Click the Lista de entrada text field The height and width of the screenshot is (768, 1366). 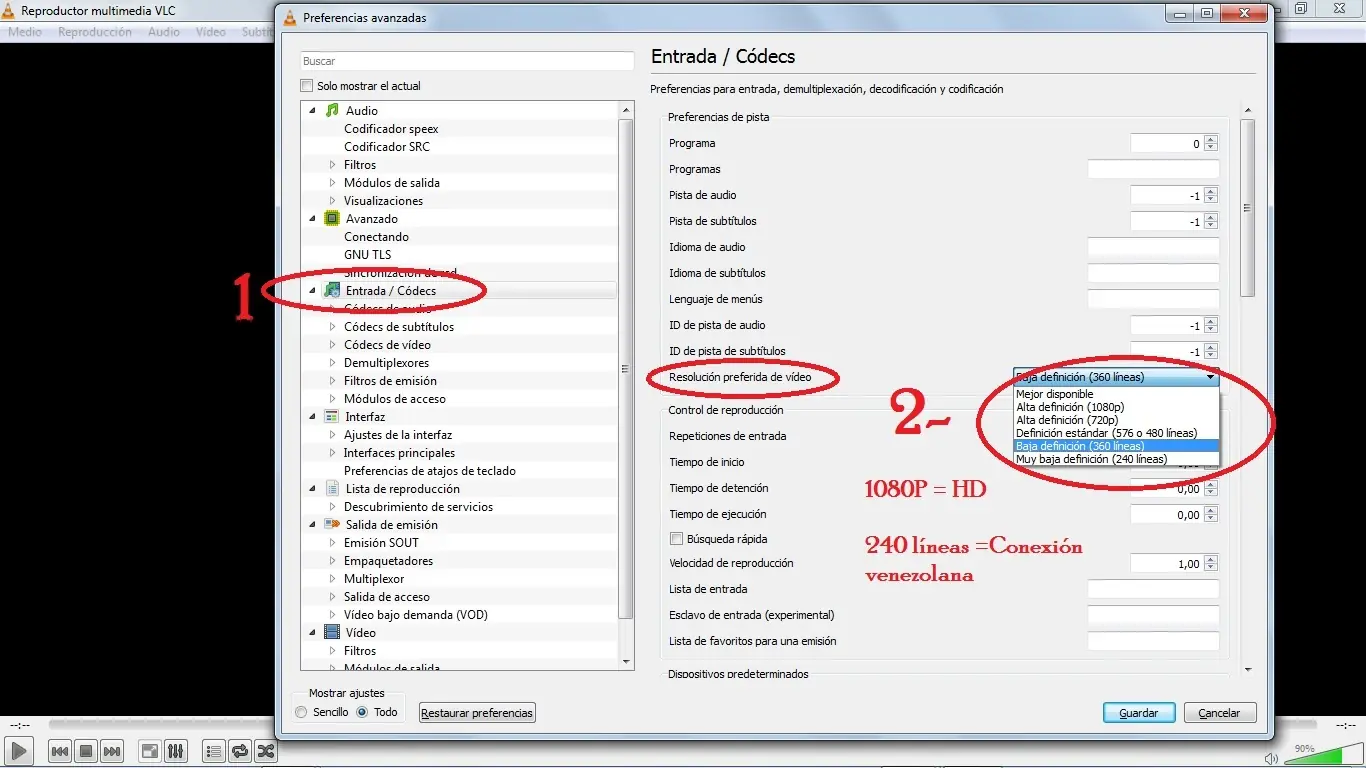tap(1153, 589)
